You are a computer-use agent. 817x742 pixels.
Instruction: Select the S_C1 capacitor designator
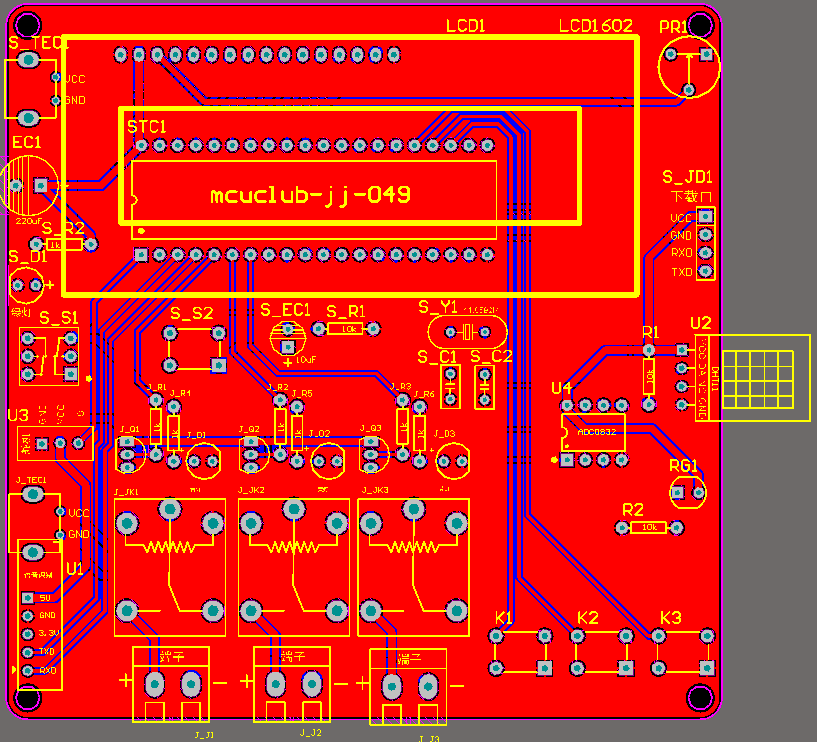point(437,357)
